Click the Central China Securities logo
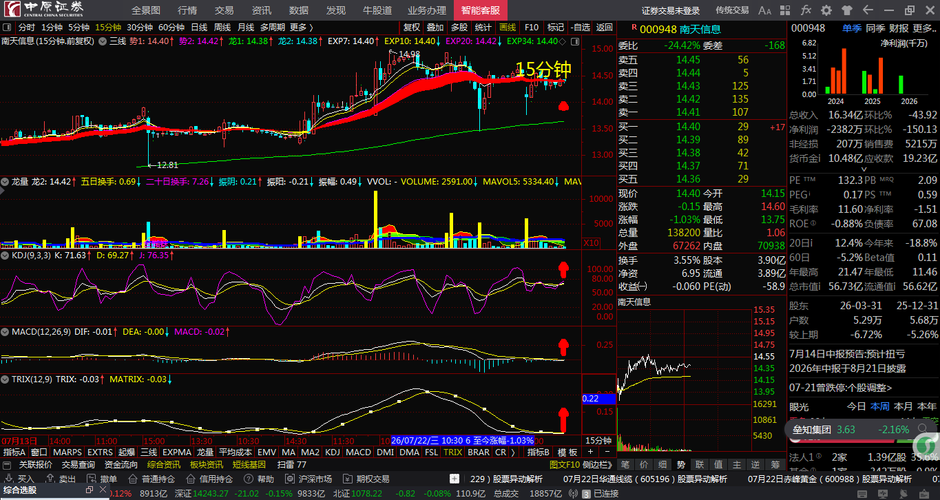 43,10
